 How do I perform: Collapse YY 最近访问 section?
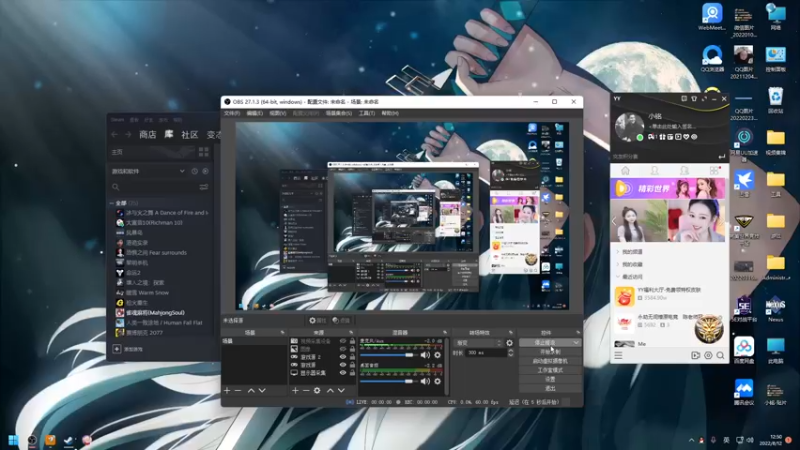618,277
